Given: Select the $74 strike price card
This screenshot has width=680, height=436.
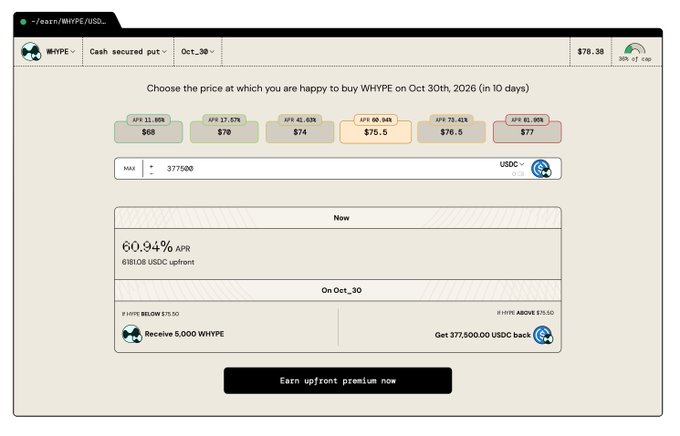Looking at the screenshot, I should (x=300, y=132).
